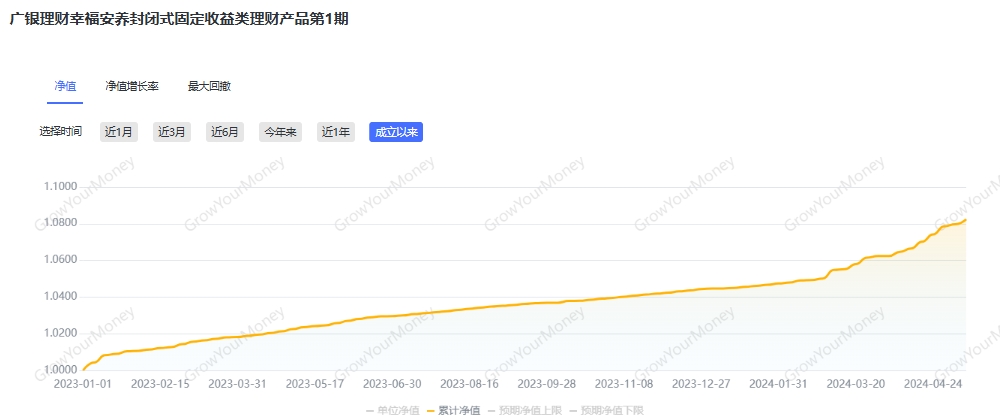Hide the 累计净值 legend series
The width and height of the screenshot is (1001, 420).
(x=459, y=410)
